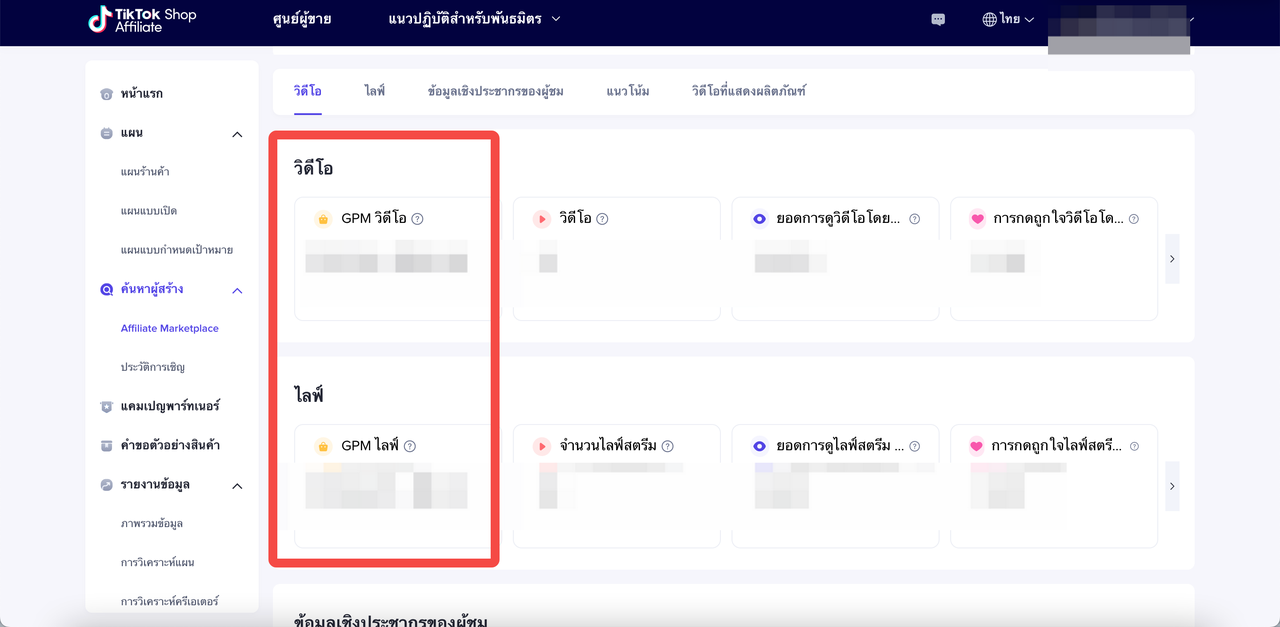Click the help icon beside จำนวนไลฟ์สตรีม

coord(668,446)
